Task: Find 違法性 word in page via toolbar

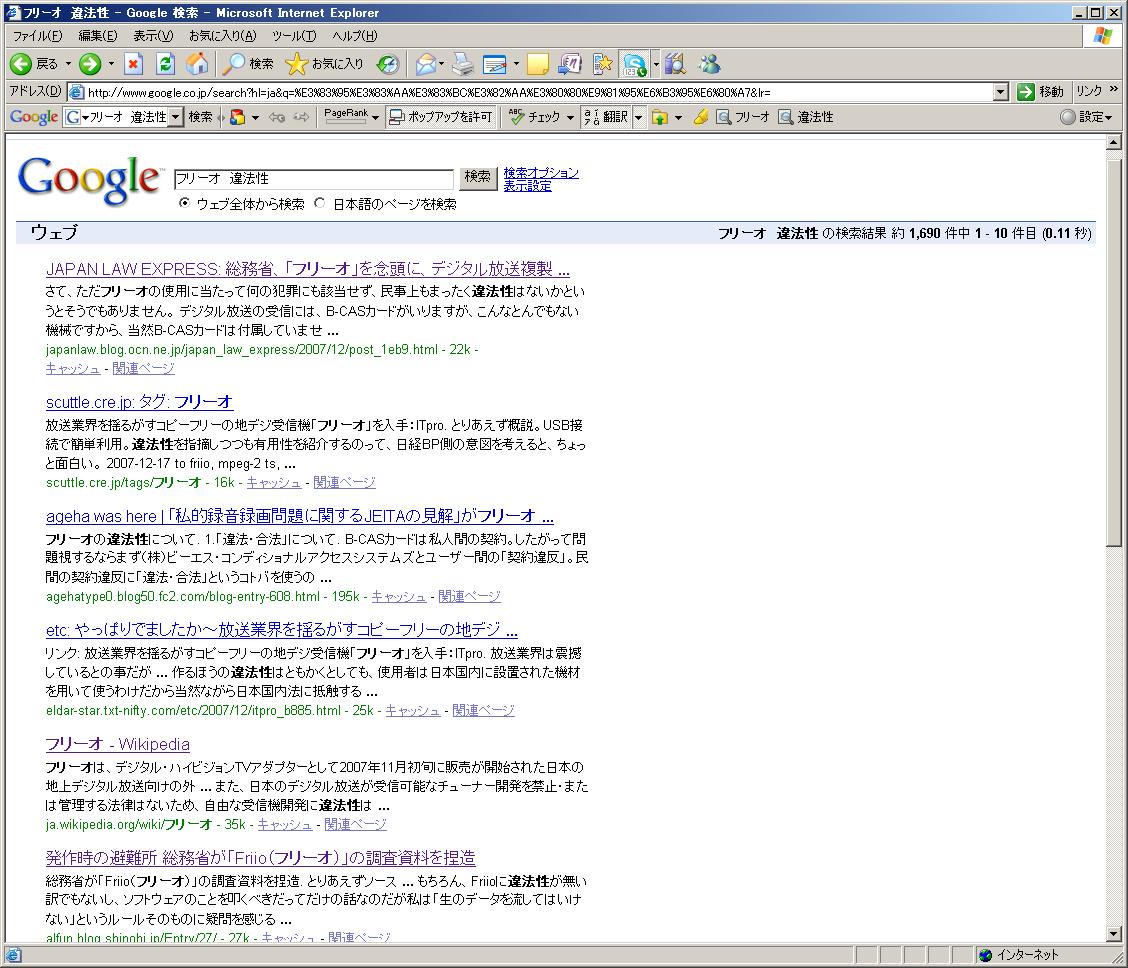Action: (806, 117)
